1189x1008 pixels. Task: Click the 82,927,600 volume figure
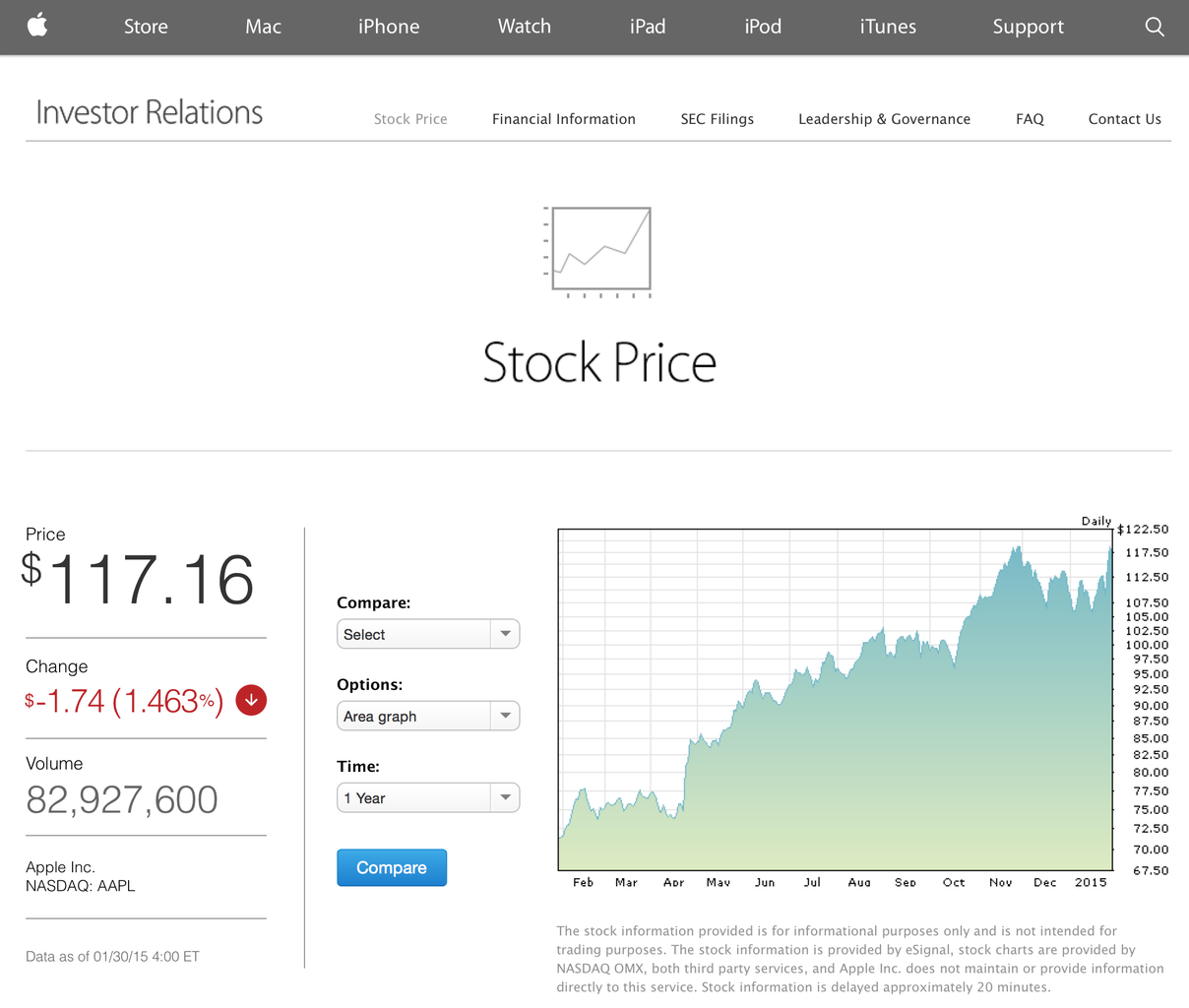click(x=122, y=799)
